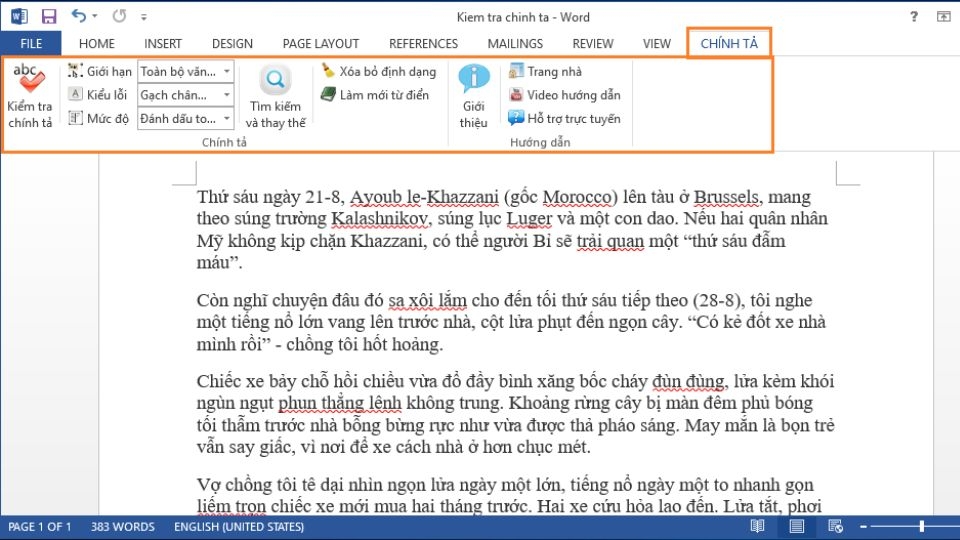The width and height of the screenshot is (960, 540).
Task: Switch to Read Mode view
Action: click(757, 527)
